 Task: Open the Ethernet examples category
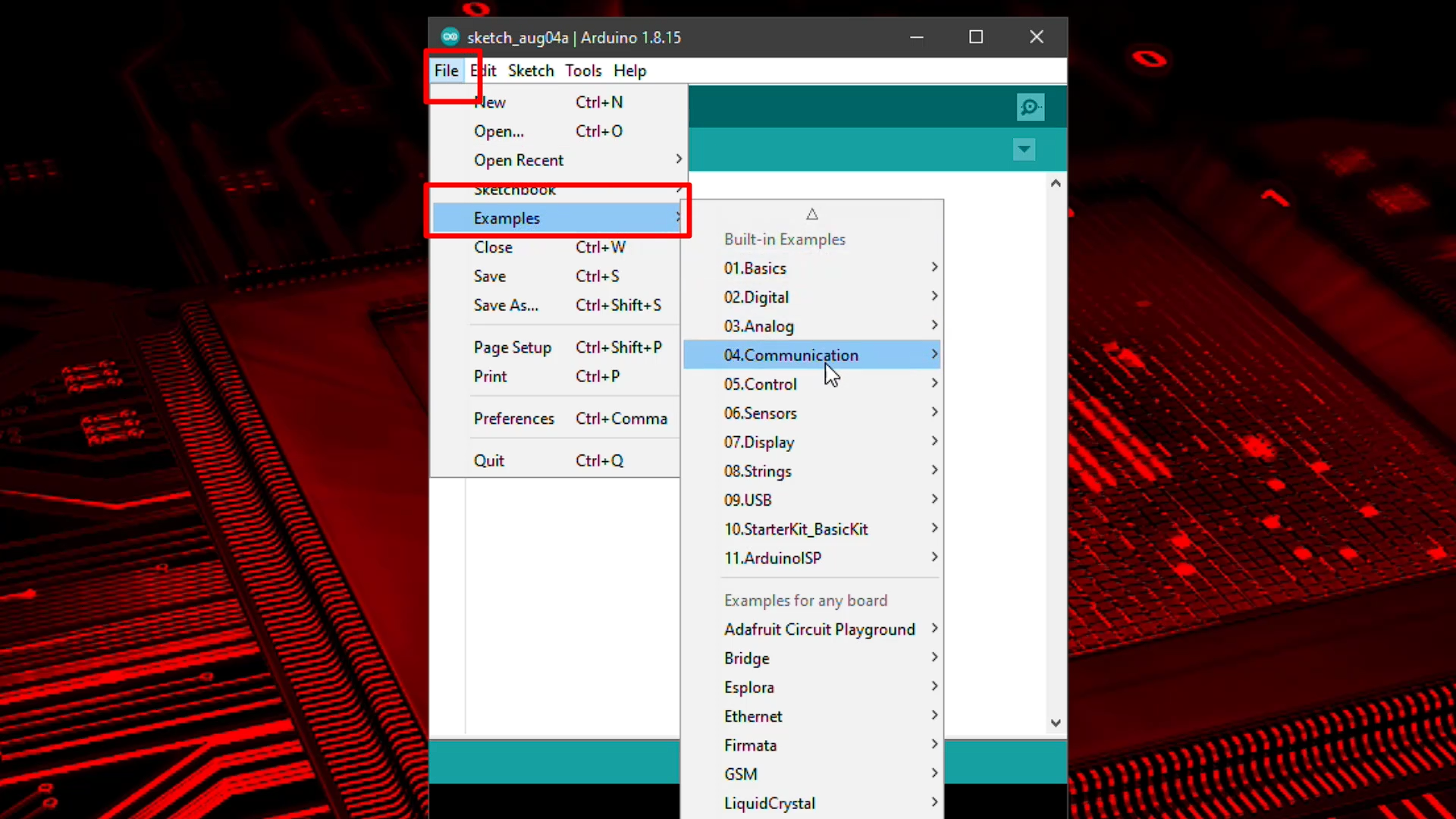point(753,716)
